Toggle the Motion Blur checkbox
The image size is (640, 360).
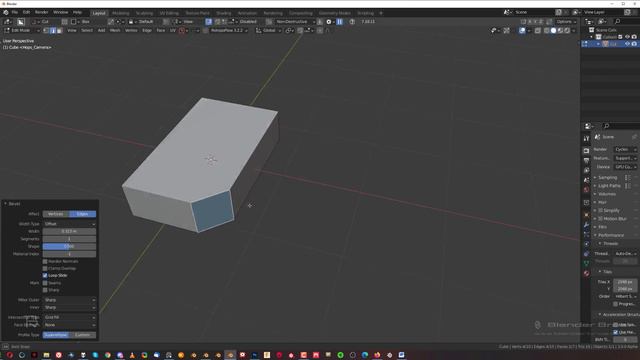pyautogui.click(x=600, y=219)
